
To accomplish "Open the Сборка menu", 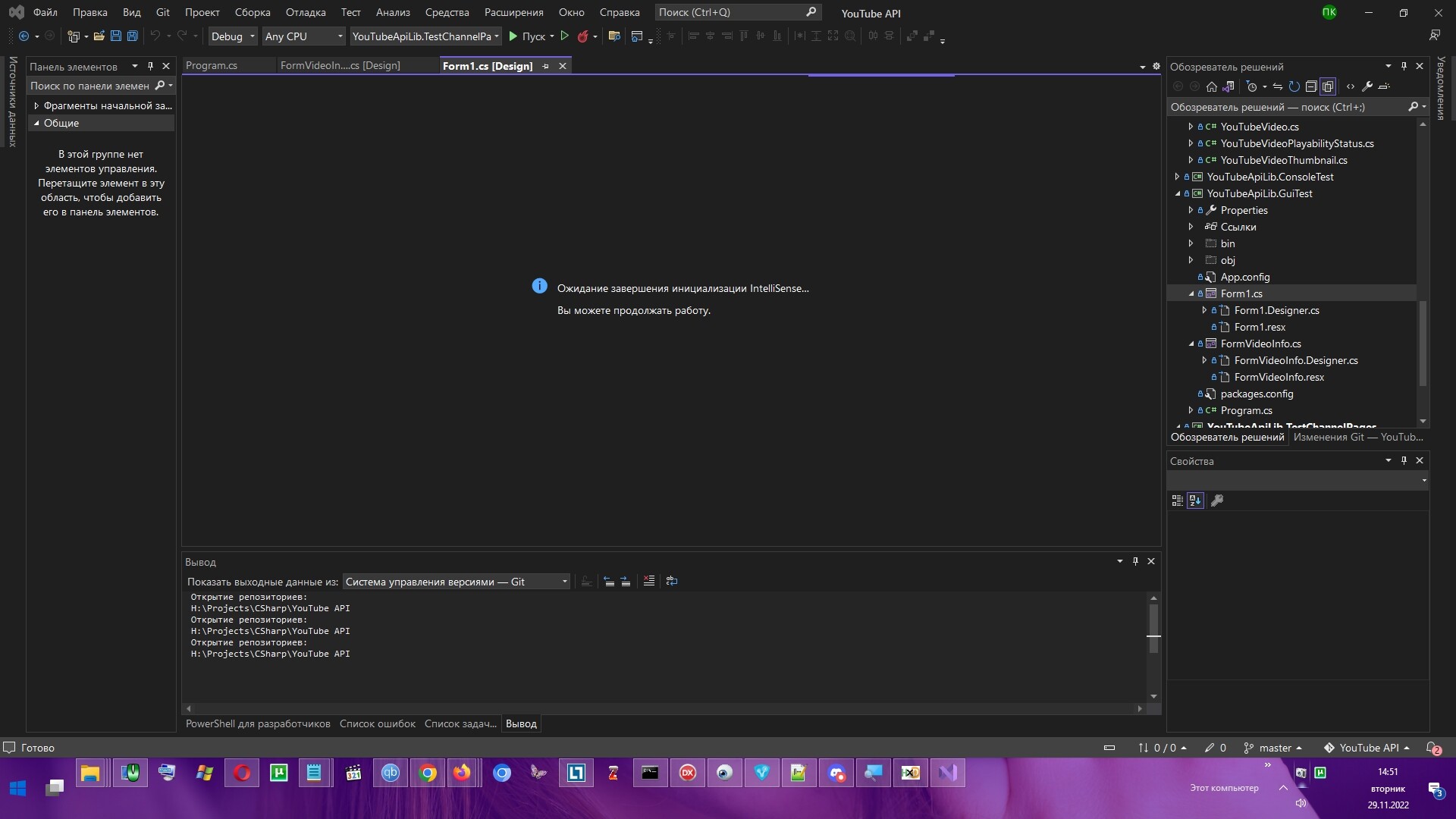I will point(253,12).
